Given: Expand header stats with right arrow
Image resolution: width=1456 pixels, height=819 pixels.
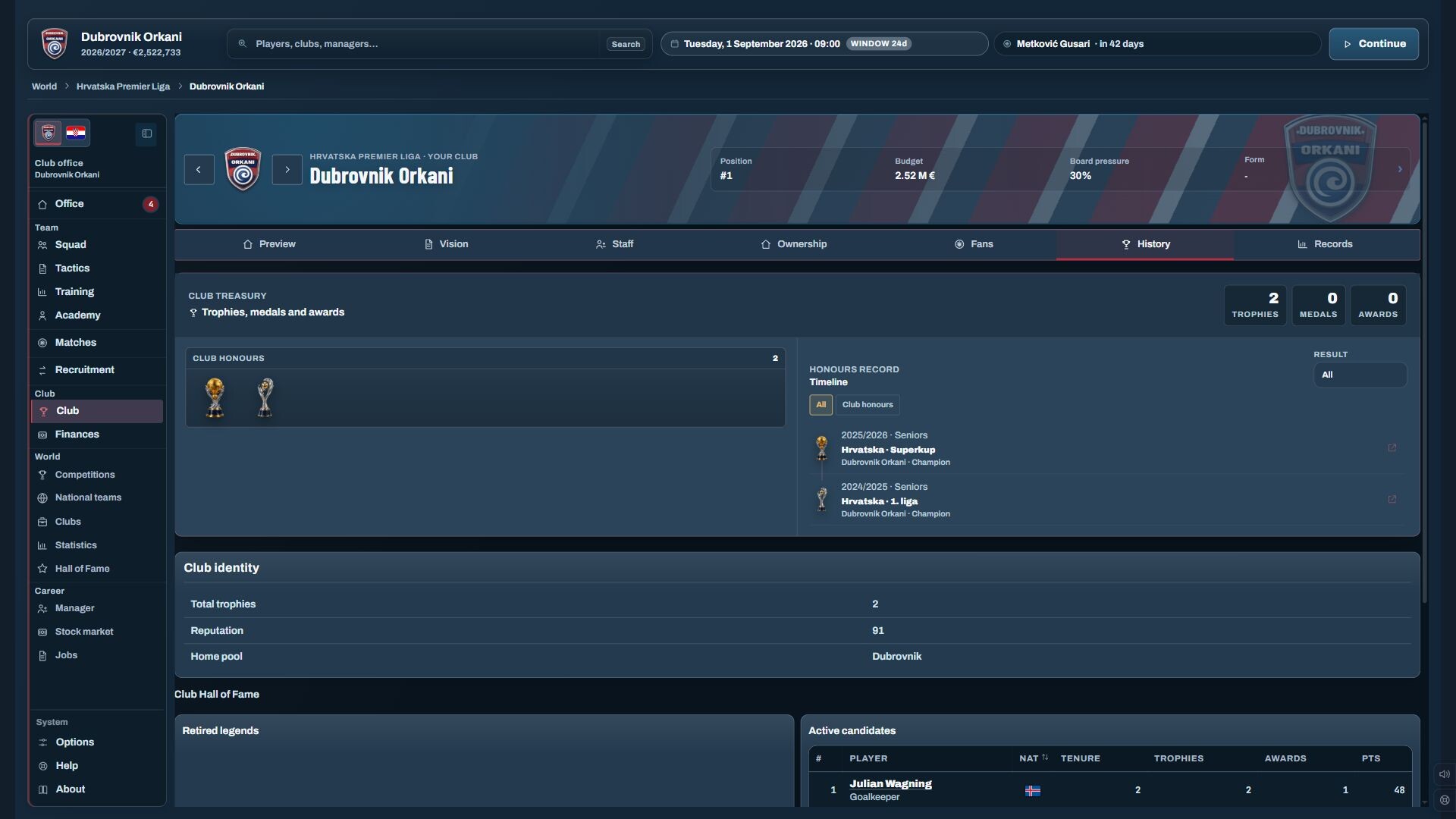Looking at the screenshot, I should tap(1400, 170).
